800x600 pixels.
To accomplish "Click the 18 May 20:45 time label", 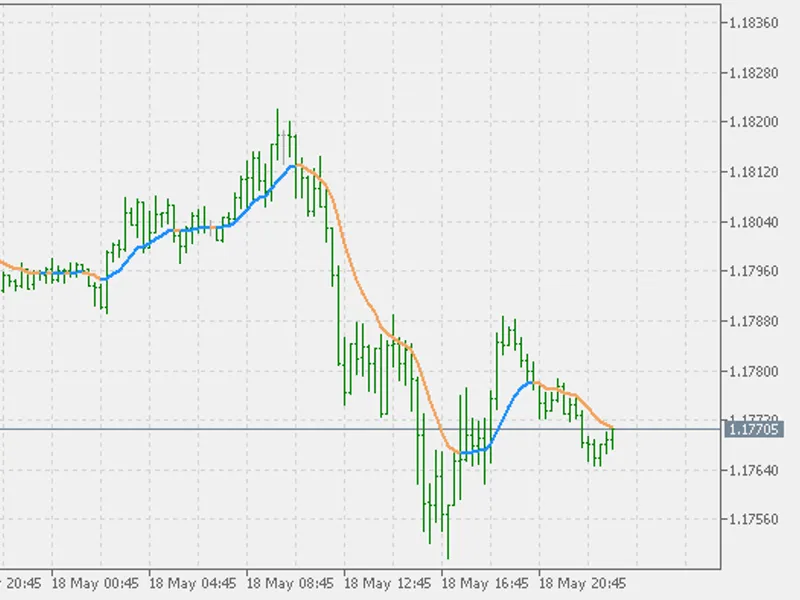I will 583,583.
